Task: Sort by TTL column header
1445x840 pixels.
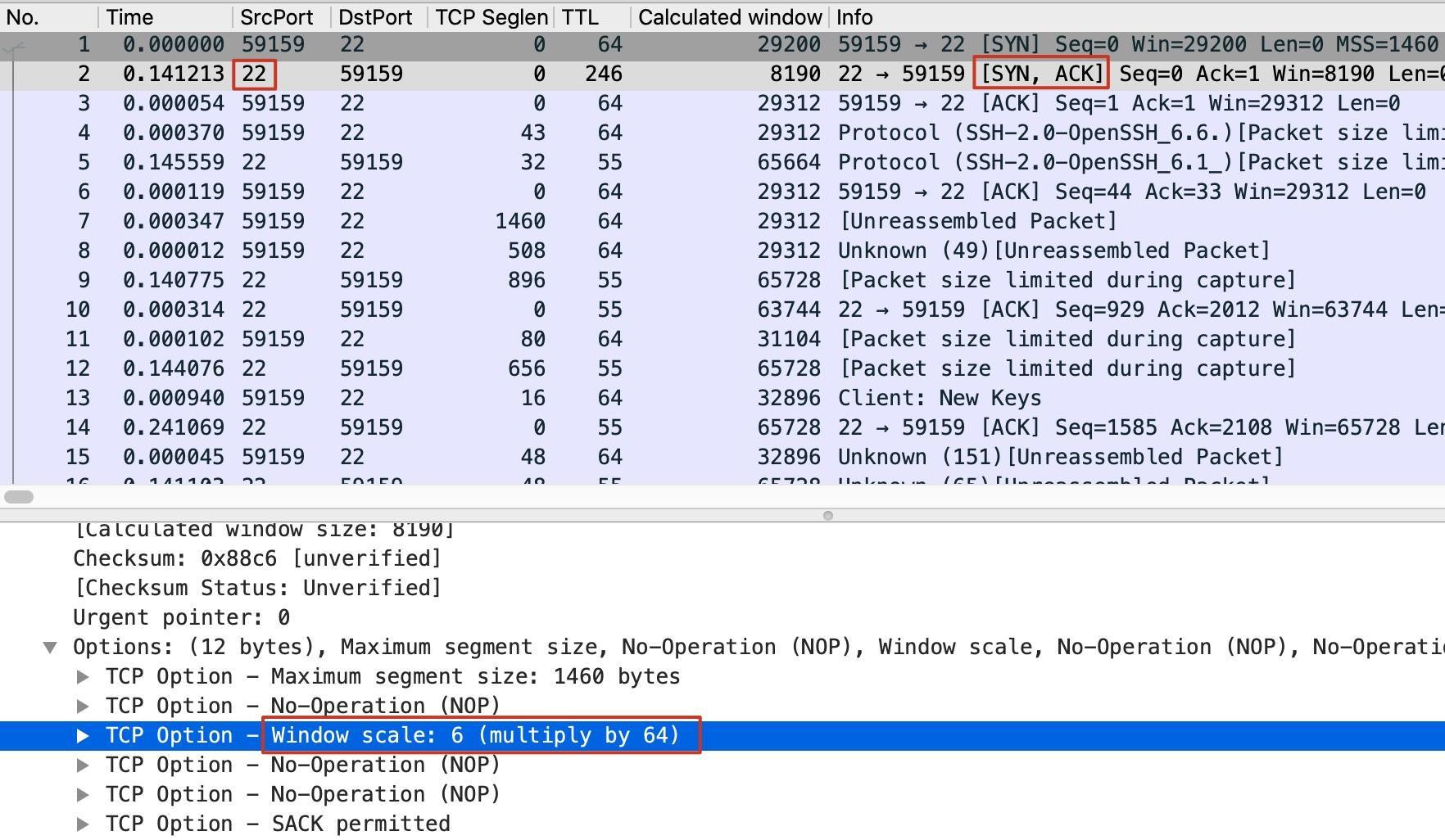Action: point(580,17)
